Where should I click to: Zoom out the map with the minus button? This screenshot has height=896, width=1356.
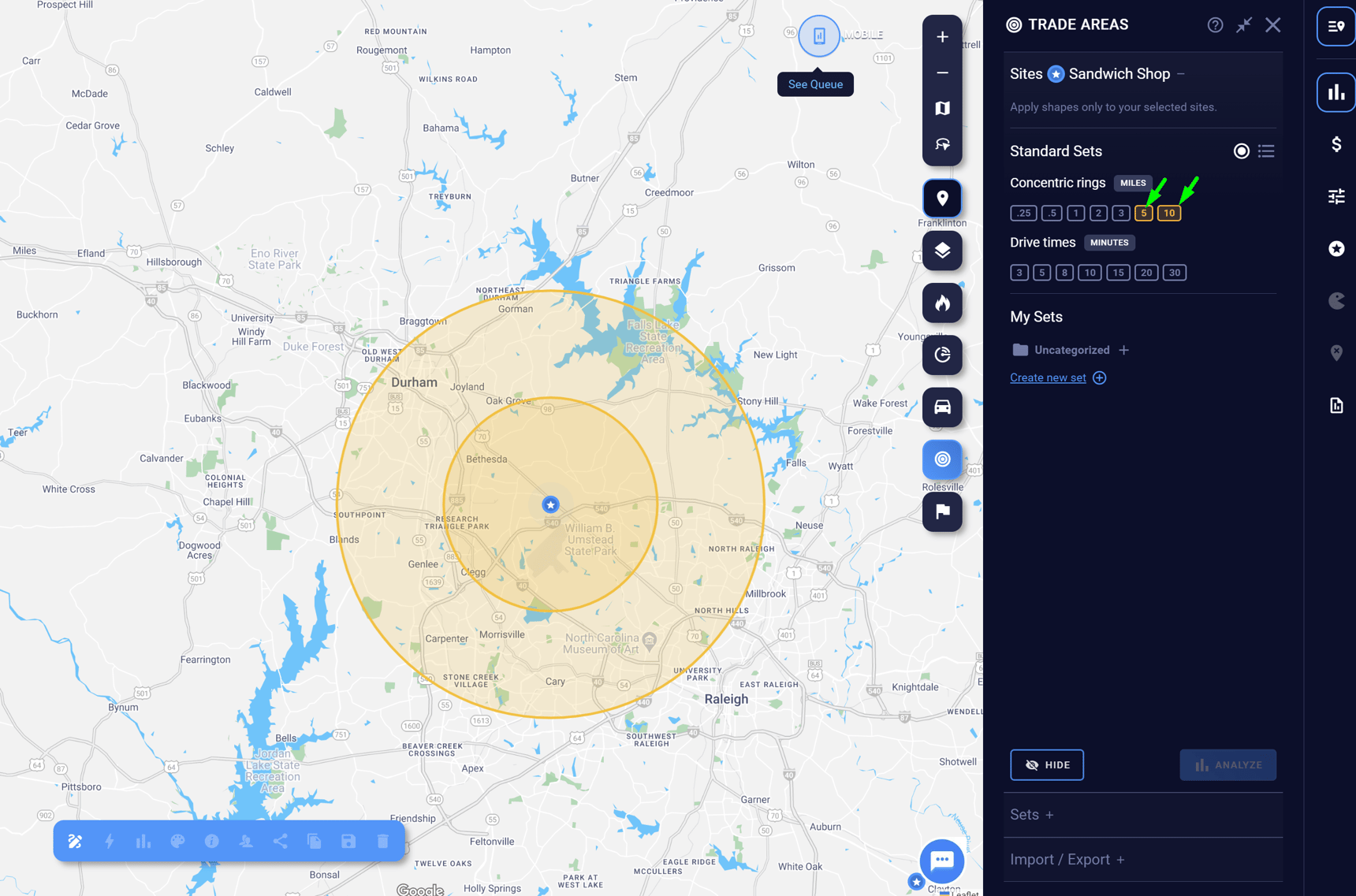(942, 72)
